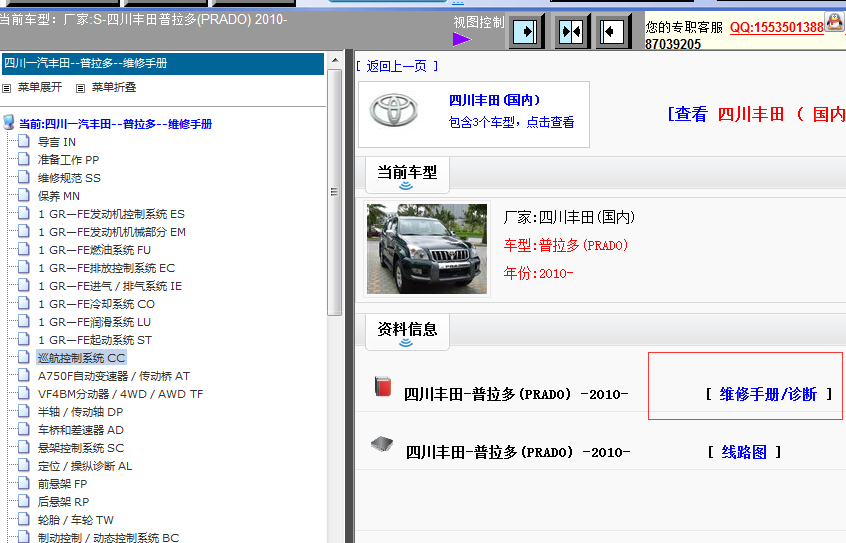Click the left panel scrollbar up arrow
Screen dimensions: 846x543
[x=335, y=60]
